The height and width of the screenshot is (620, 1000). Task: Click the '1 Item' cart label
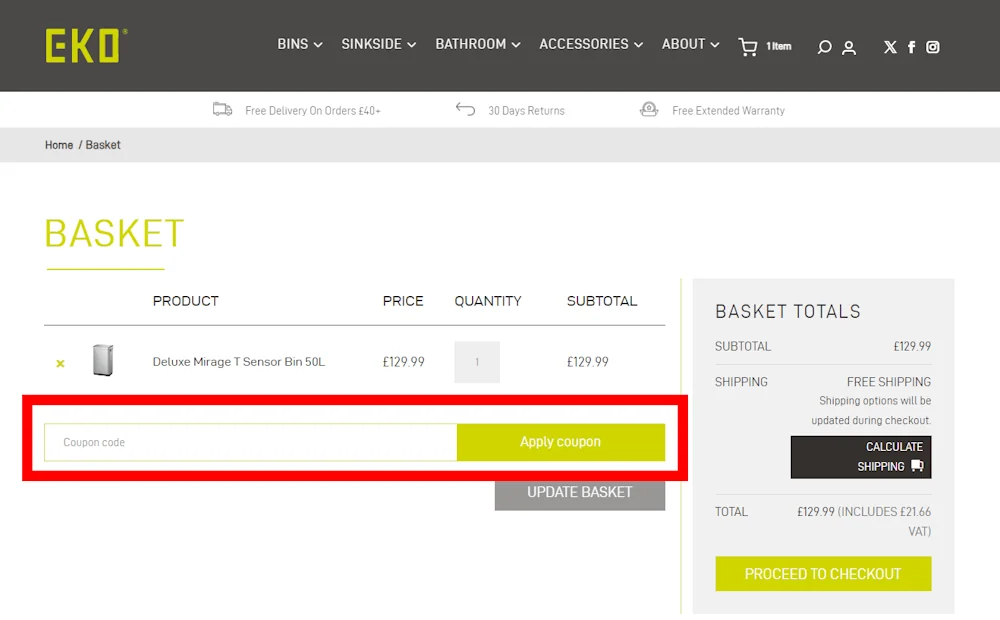coord(779,47)
